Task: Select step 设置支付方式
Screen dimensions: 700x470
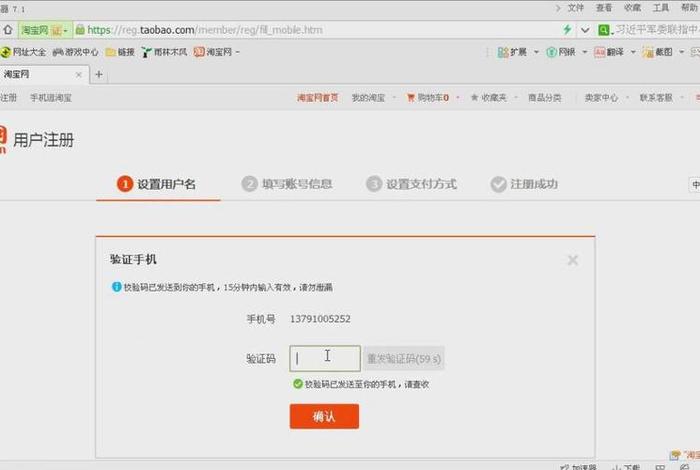Action: [x=411, y=184]
